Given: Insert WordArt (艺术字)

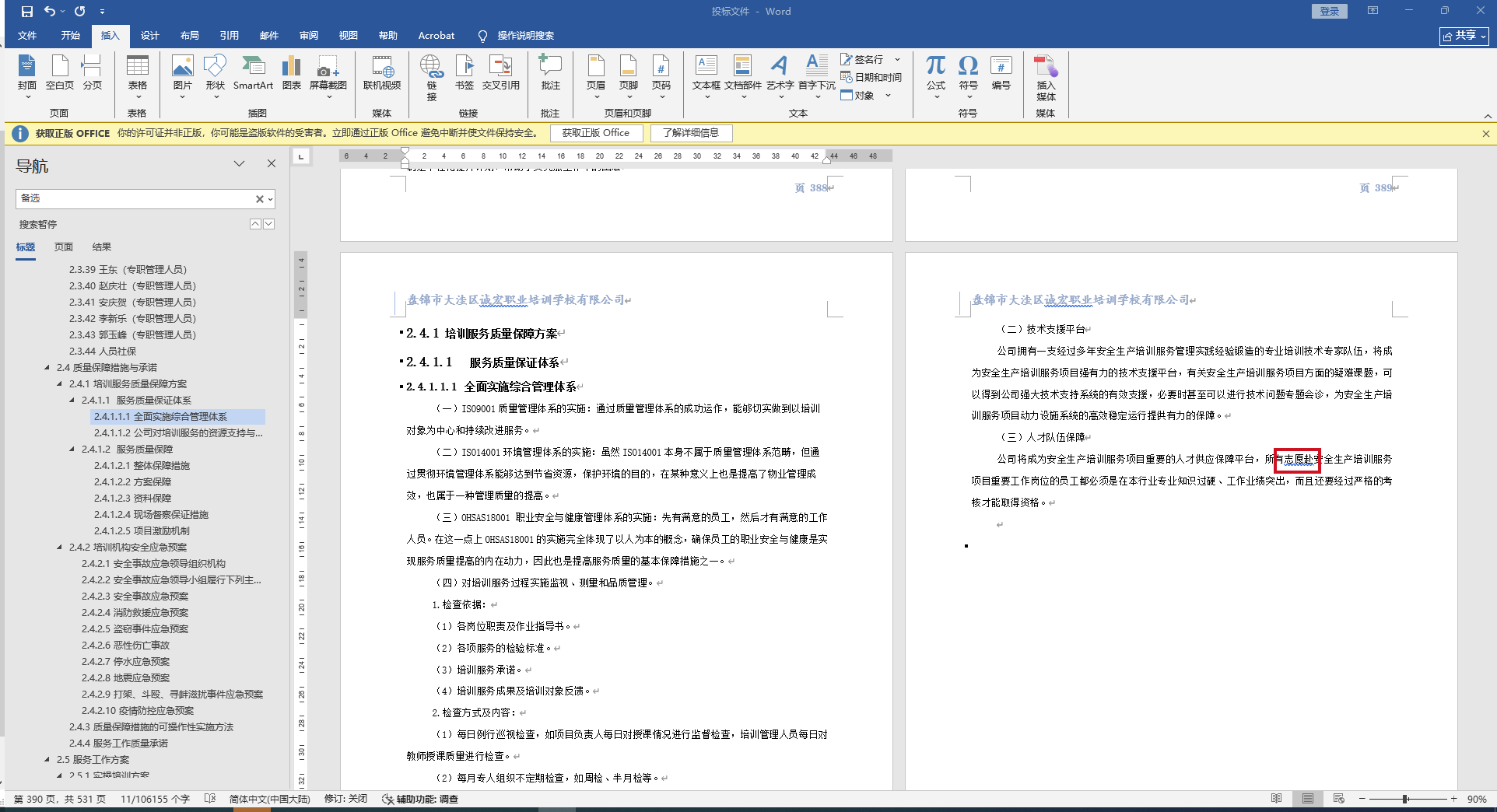Looking at the screenshot, I should coord(780,75).
